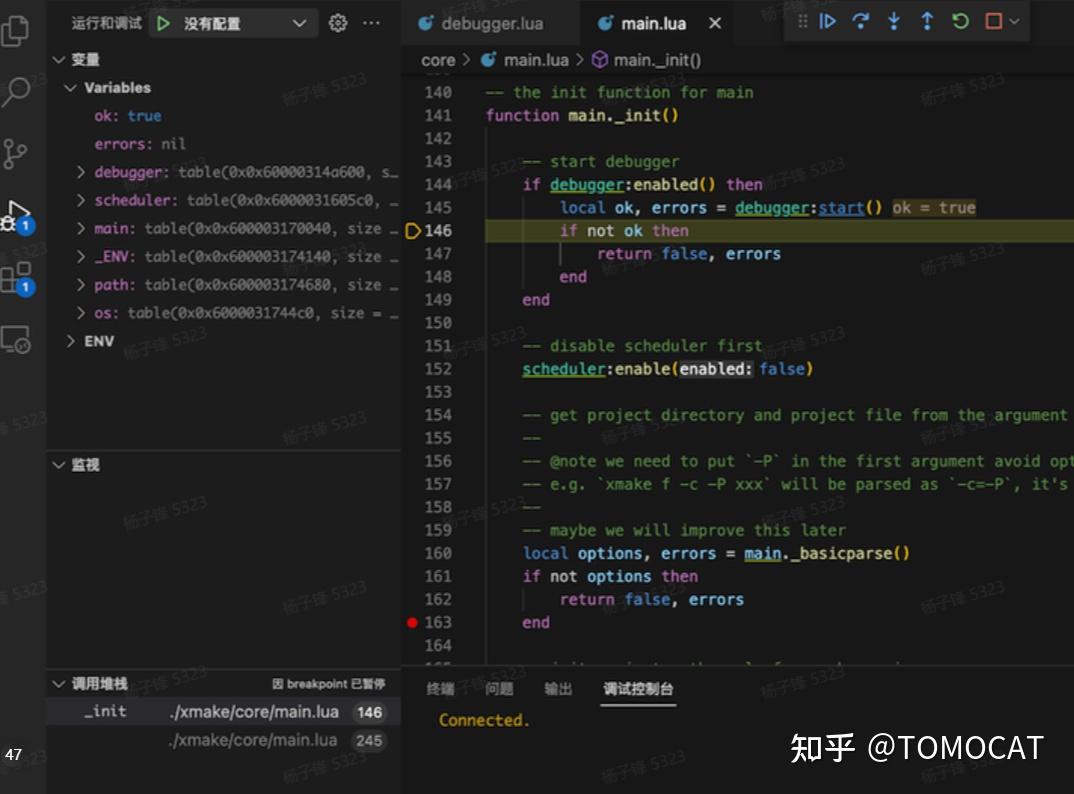Click the Connected. console message
This screenshot has width=1074, height=794.
tap(484, 720)
